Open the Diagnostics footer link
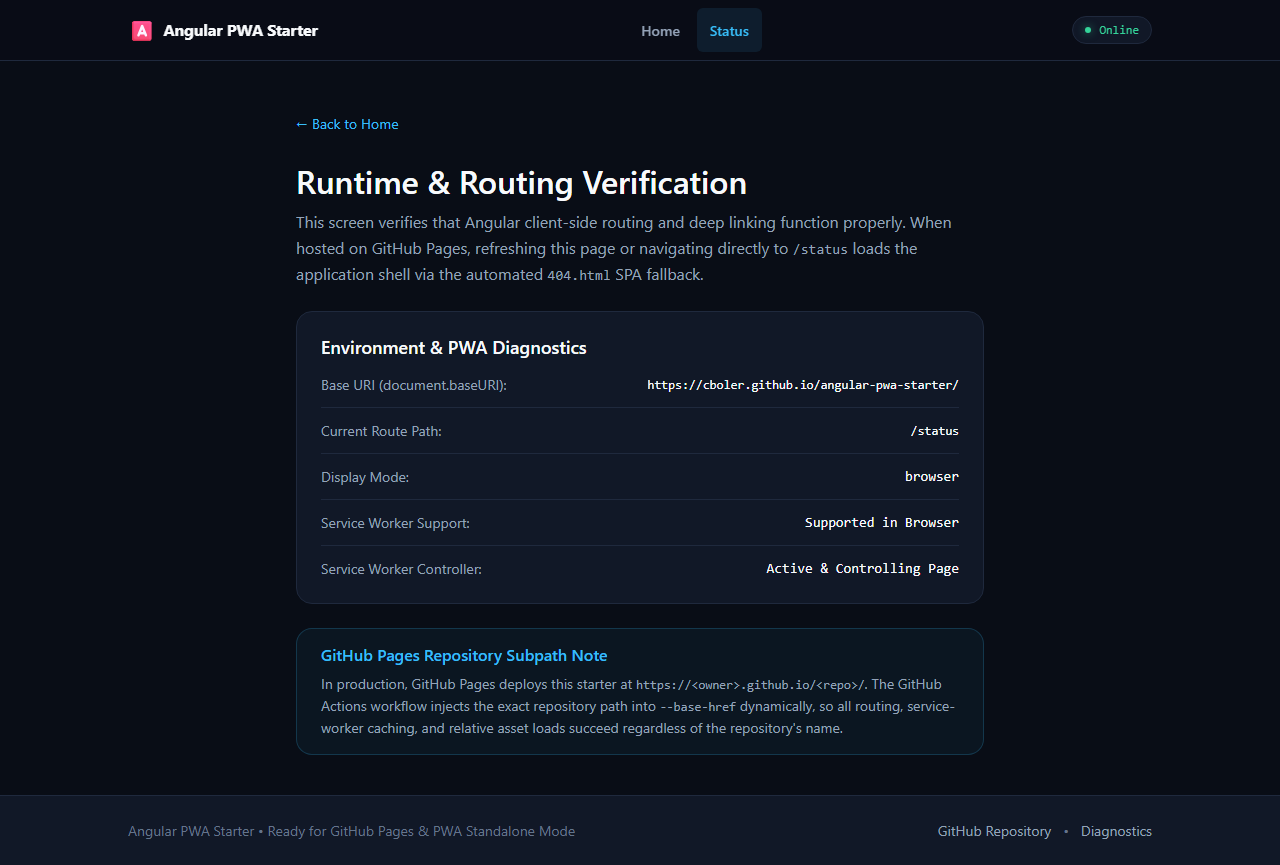 [1116, 831]
